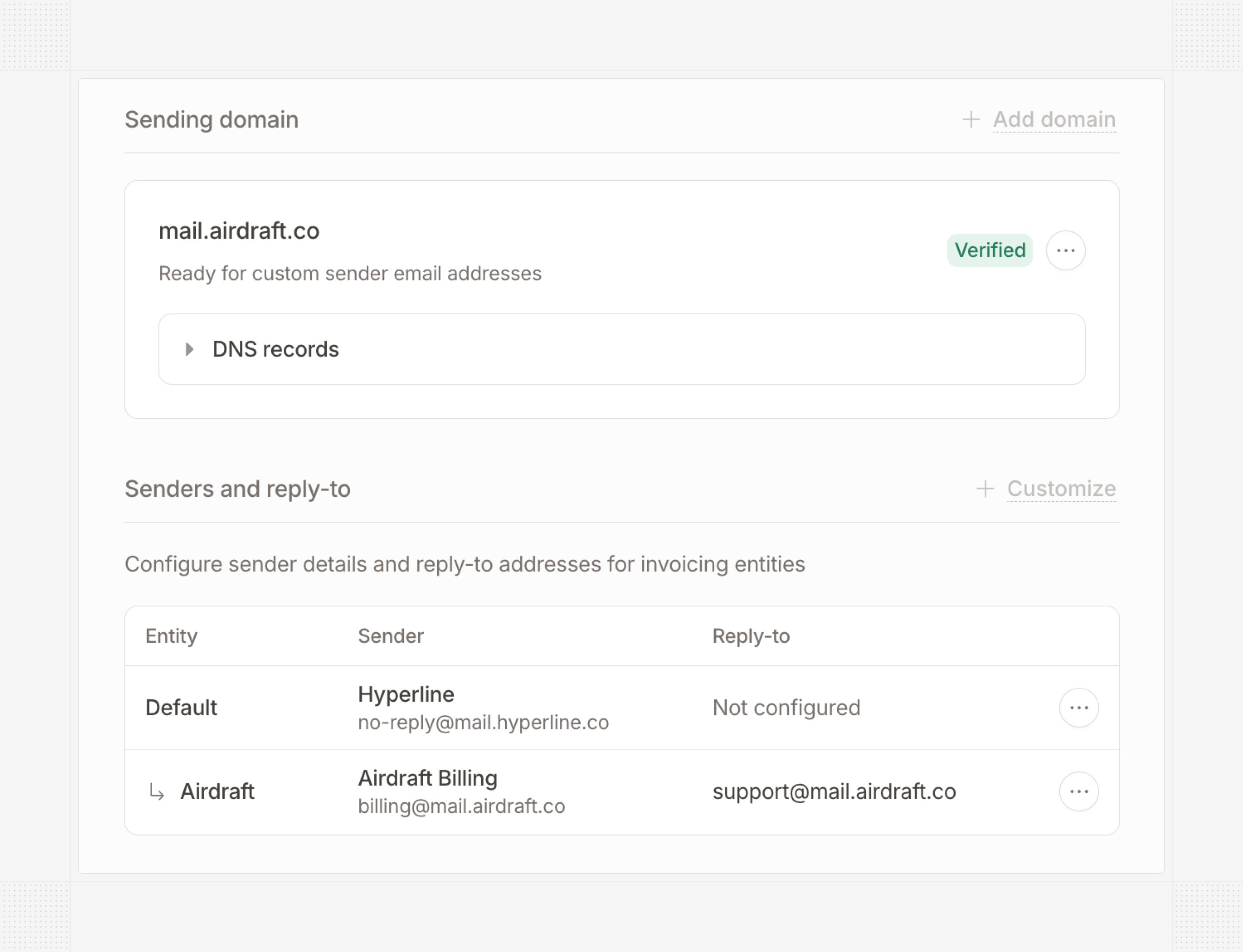Open the Default entity row options menu
The image size is (1243, 952).
[x=1079, y=708]
